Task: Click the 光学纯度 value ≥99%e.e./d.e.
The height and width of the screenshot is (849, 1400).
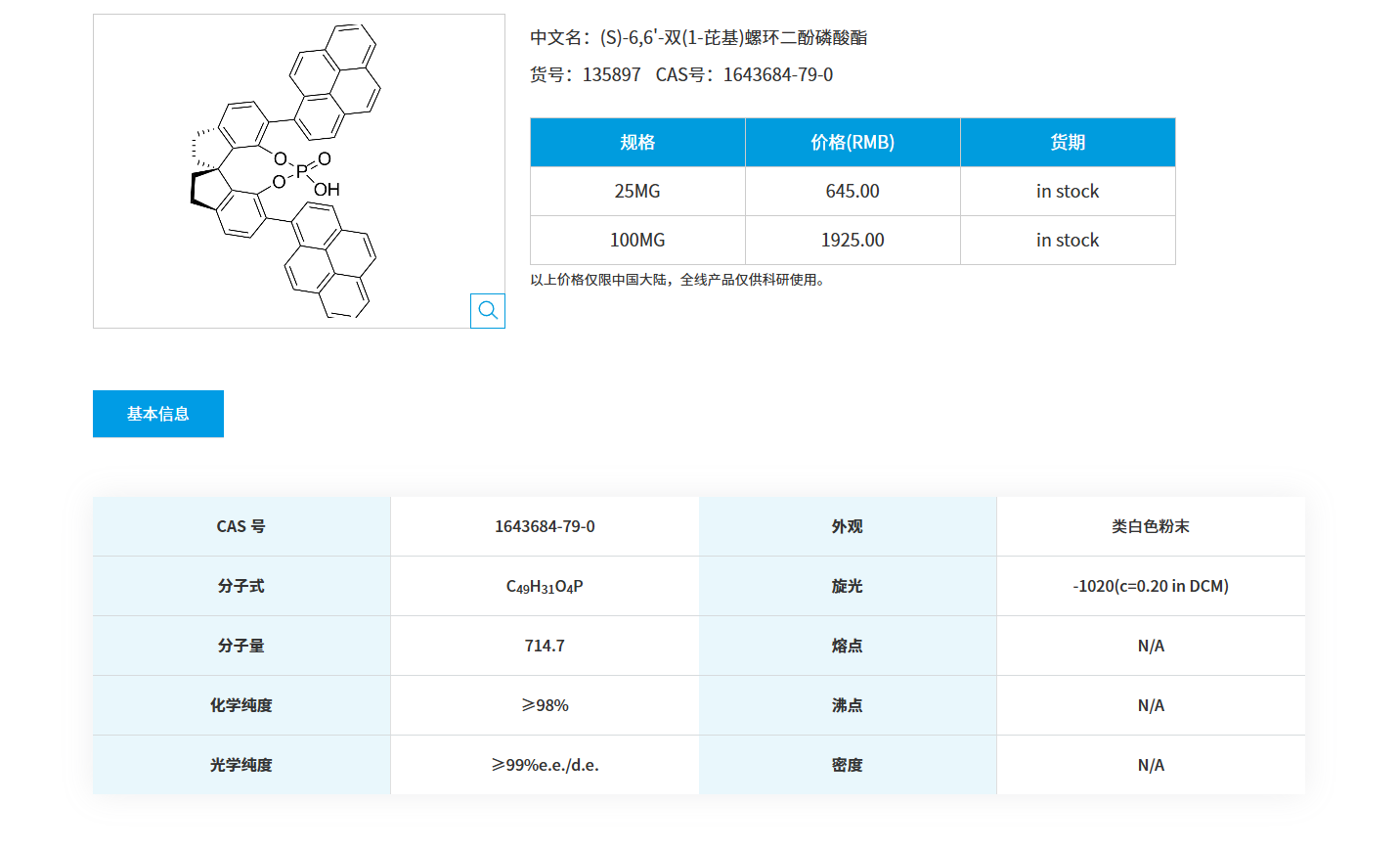Action: click(545, 765)
